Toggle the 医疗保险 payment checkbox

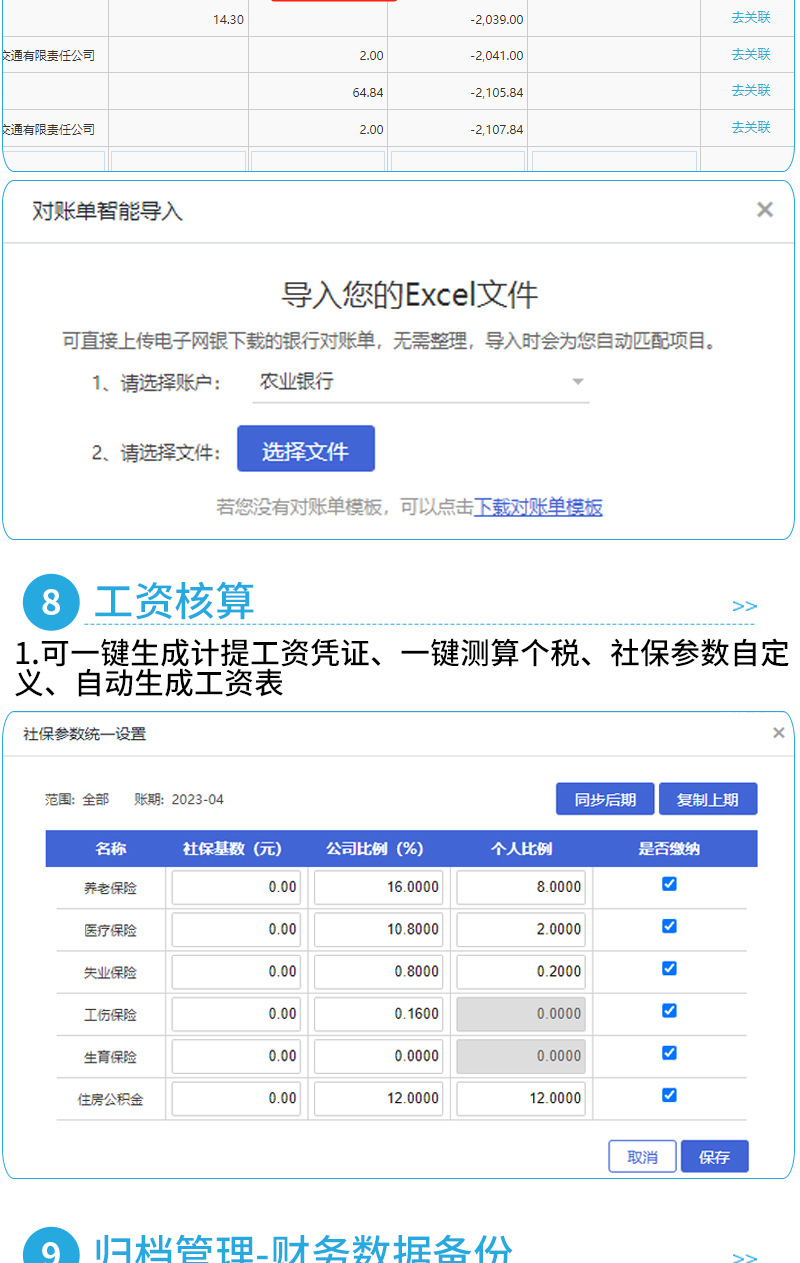(670, 926)
